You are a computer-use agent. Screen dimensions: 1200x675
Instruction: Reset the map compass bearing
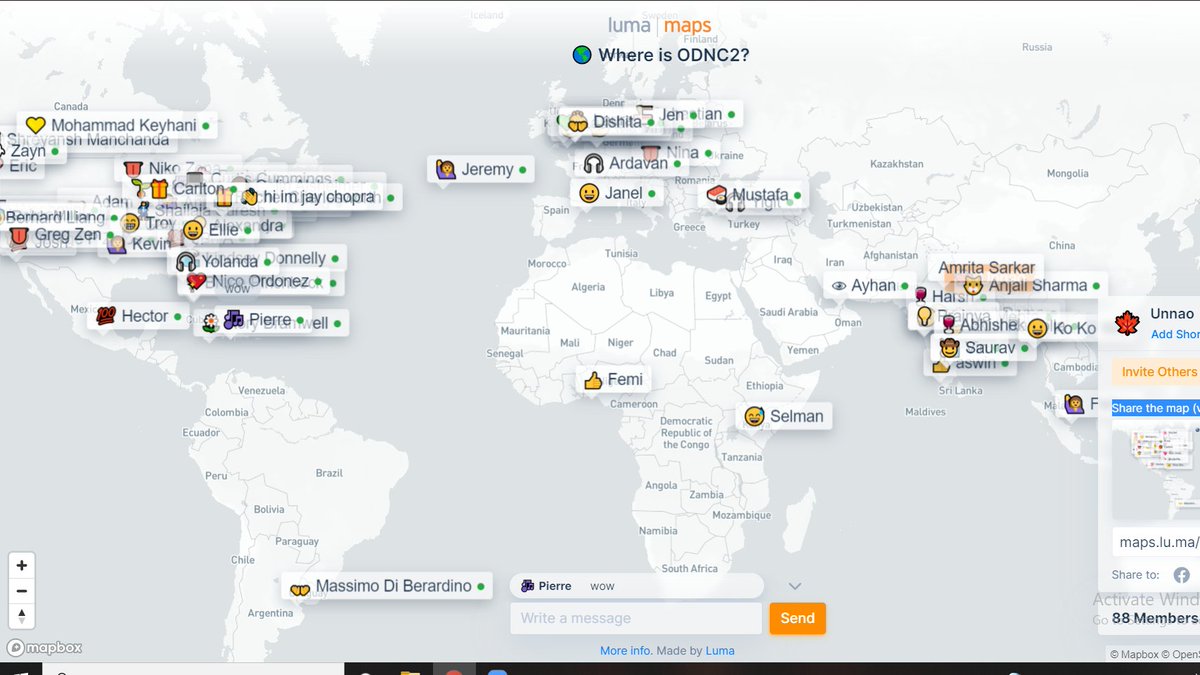click(x=21, y=616)
